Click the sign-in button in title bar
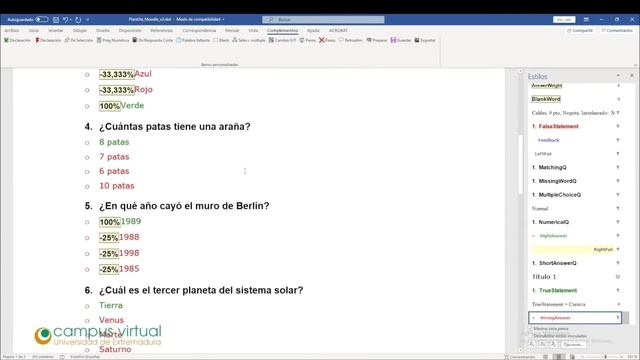This screenshot has width=640, height=360. click(x=564, y=19)
